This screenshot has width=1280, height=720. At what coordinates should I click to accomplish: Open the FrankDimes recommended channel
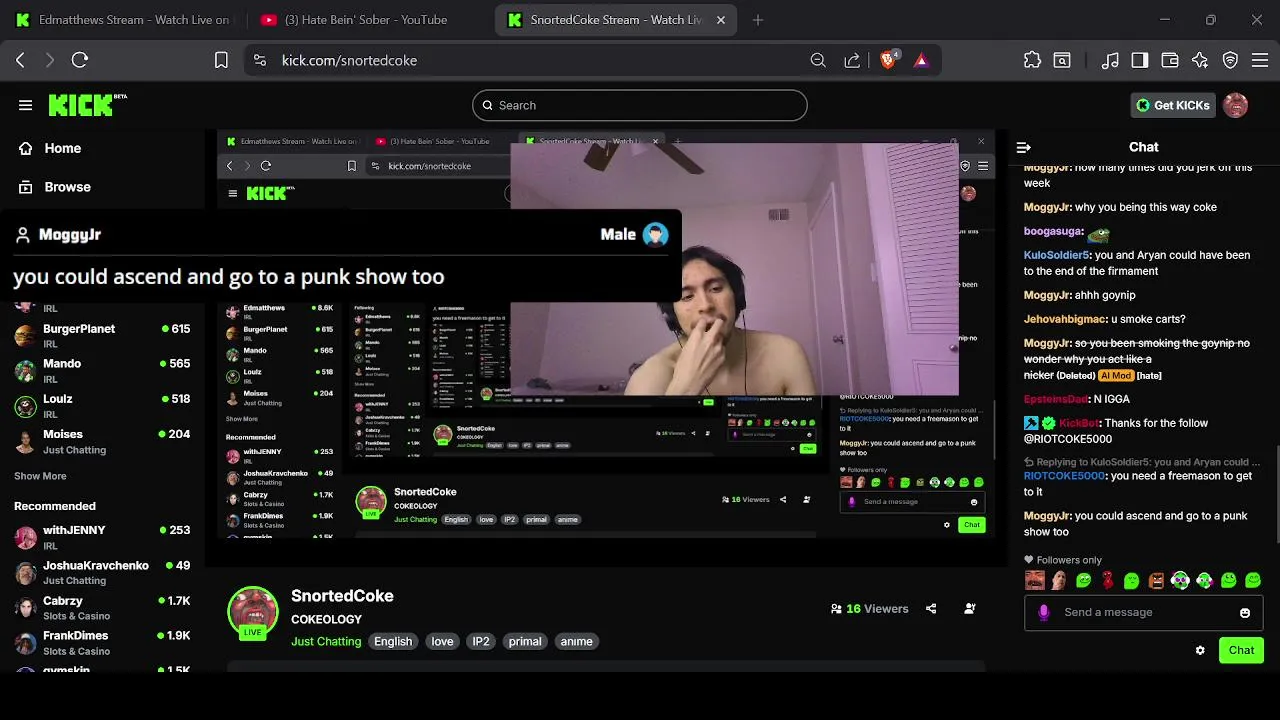coord(102,642)
